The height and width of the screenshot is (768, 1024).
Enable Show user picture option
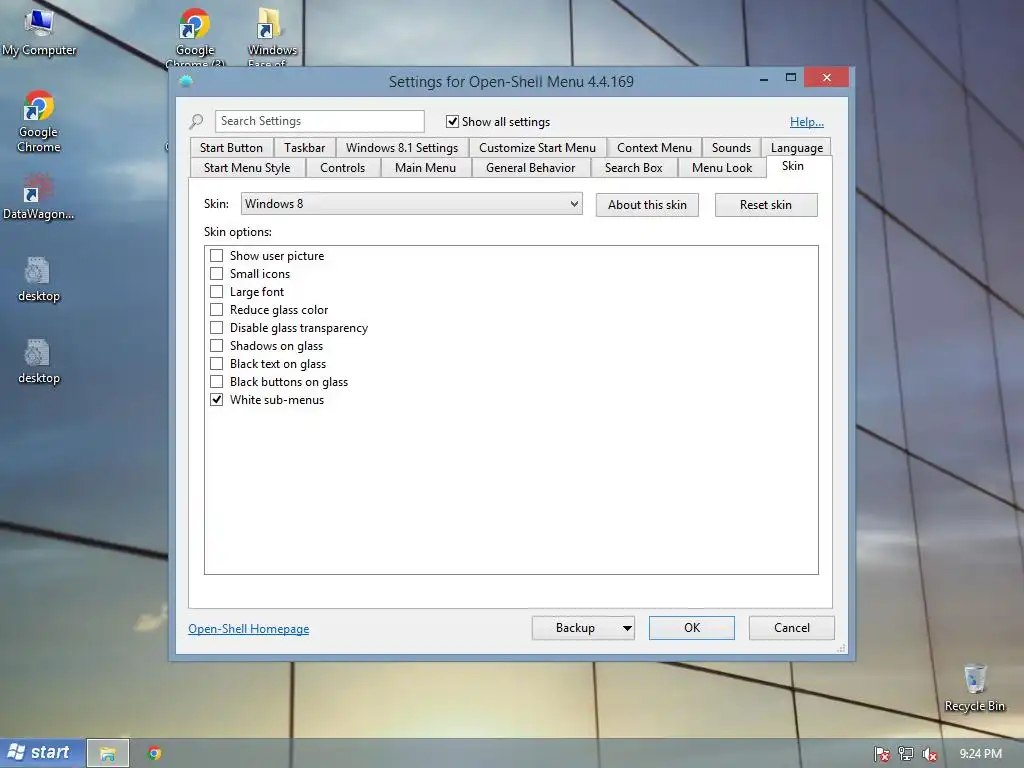point(216,255)
